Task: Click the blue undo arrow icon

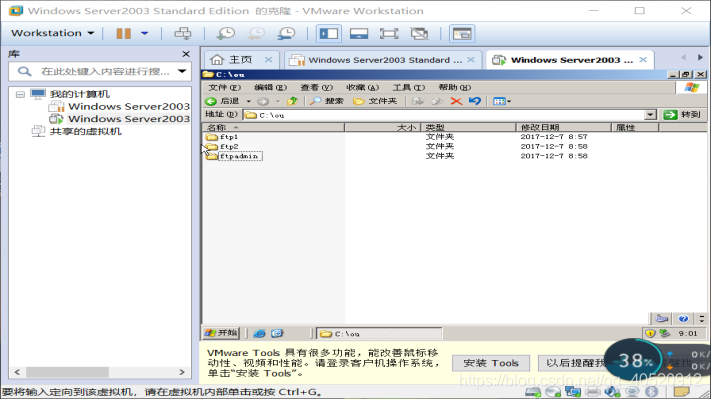Action: coord(475,101)
